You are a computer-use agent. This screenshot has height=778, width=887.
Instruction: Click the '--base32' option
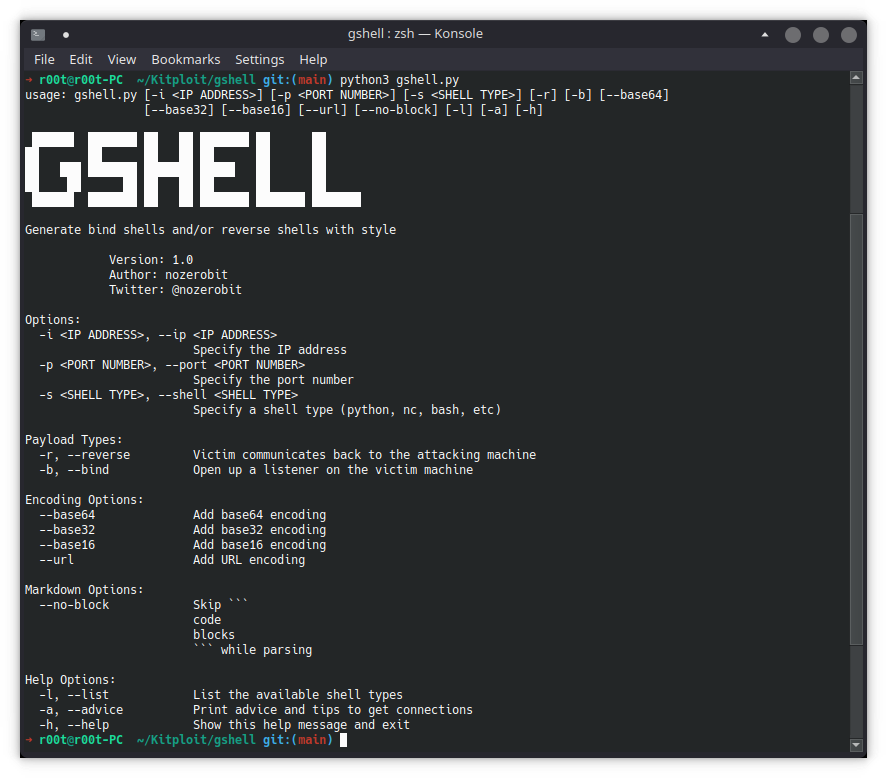tap(67, 530)
